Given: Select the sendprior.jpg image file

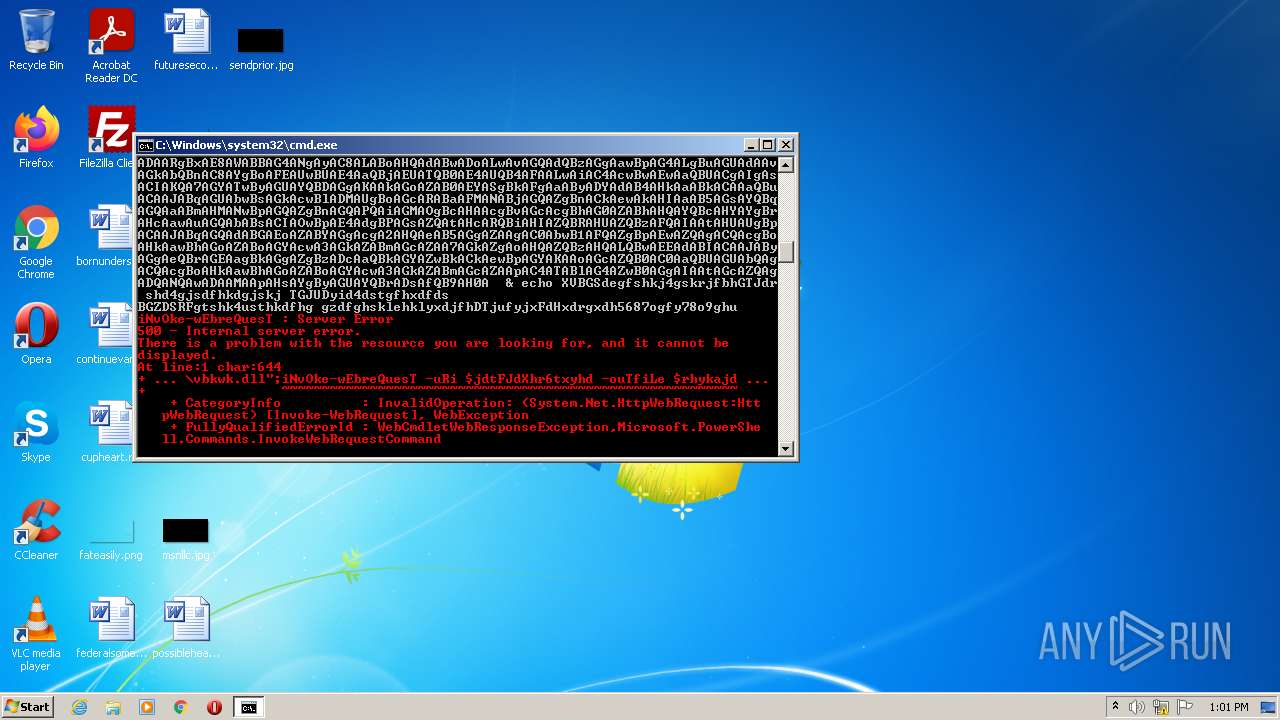Looking at the screenshot, I should pyautogui.click(x=261, y=48).
